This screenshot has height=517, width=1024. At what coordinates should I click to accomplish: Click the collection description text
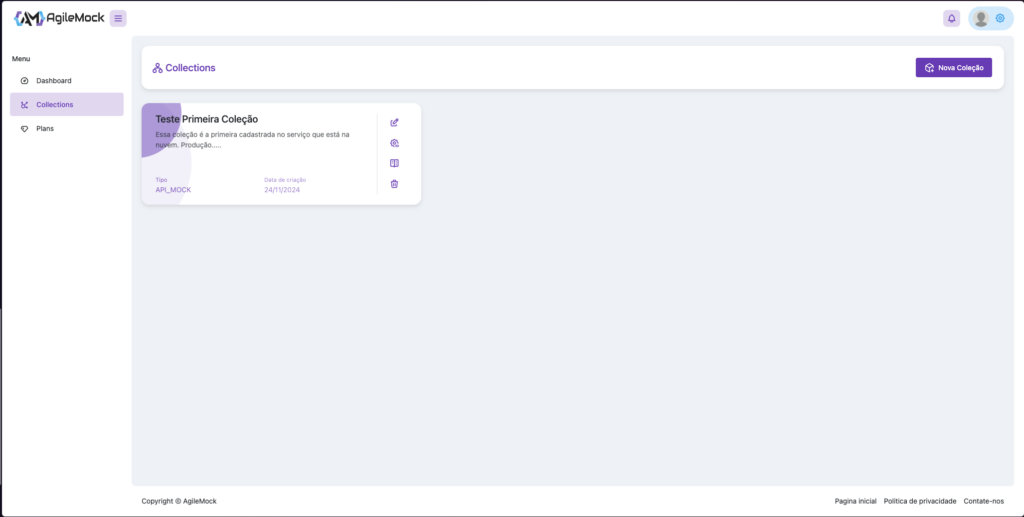tap(252, 140)
